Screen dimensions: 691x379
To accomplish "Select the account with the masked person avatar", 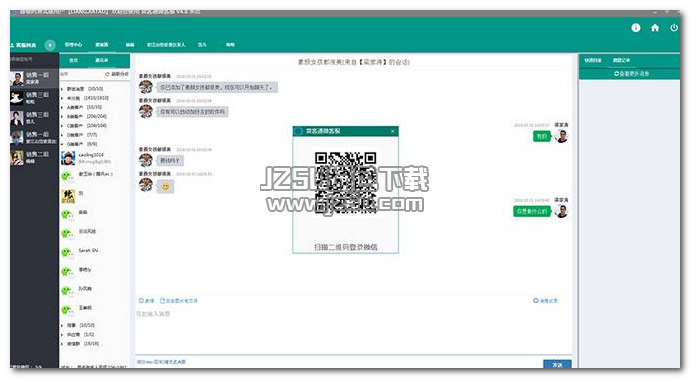I will pyautogui.click(x=34, y=137).
